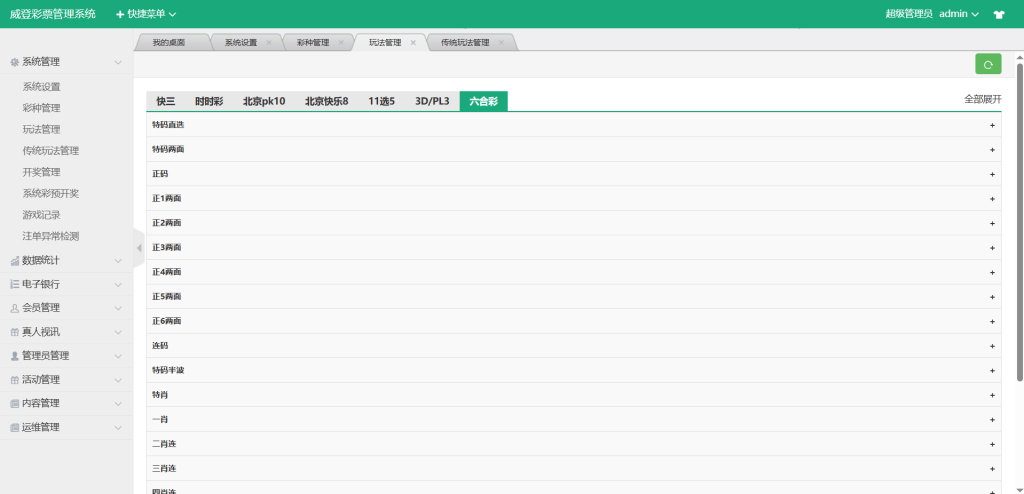Collapse the sidebar using the arrow handle
Viewport: 1024px width, 494px height.
pyautogui.click(x=138, y=247)
